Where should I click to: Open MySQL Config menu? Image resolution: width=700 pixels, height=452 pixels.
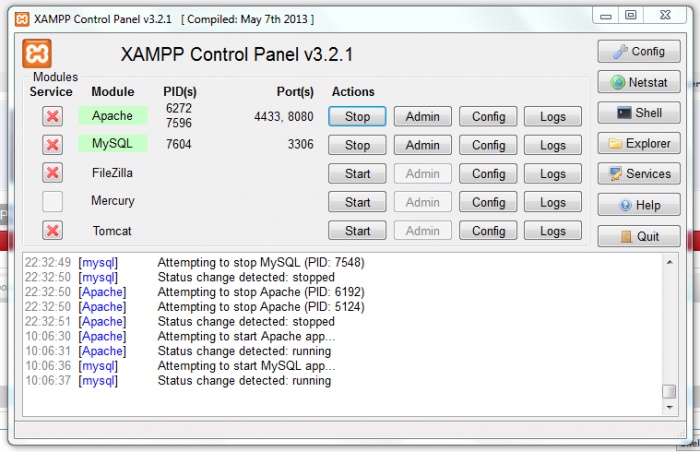(x=488, y=145)
